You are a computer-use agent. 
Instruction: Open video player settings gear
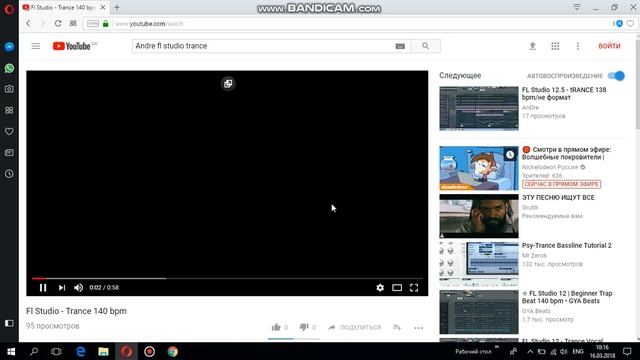point(380,288)
